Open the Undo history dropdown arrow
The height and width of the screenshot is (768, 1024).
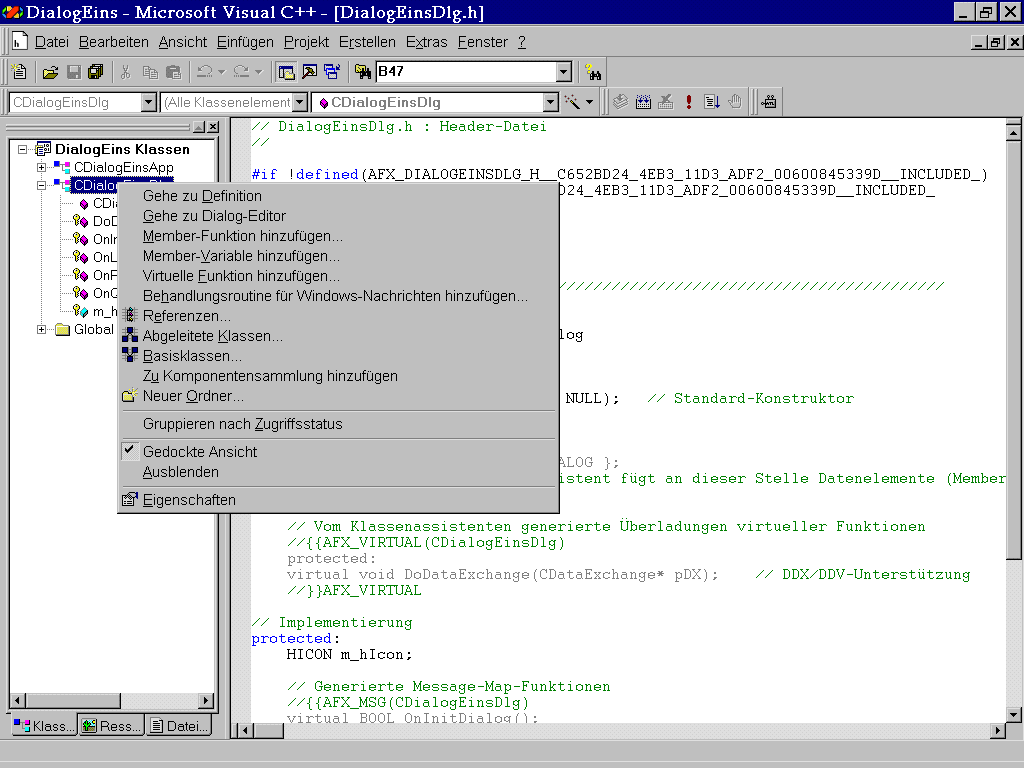pos(221,72)
